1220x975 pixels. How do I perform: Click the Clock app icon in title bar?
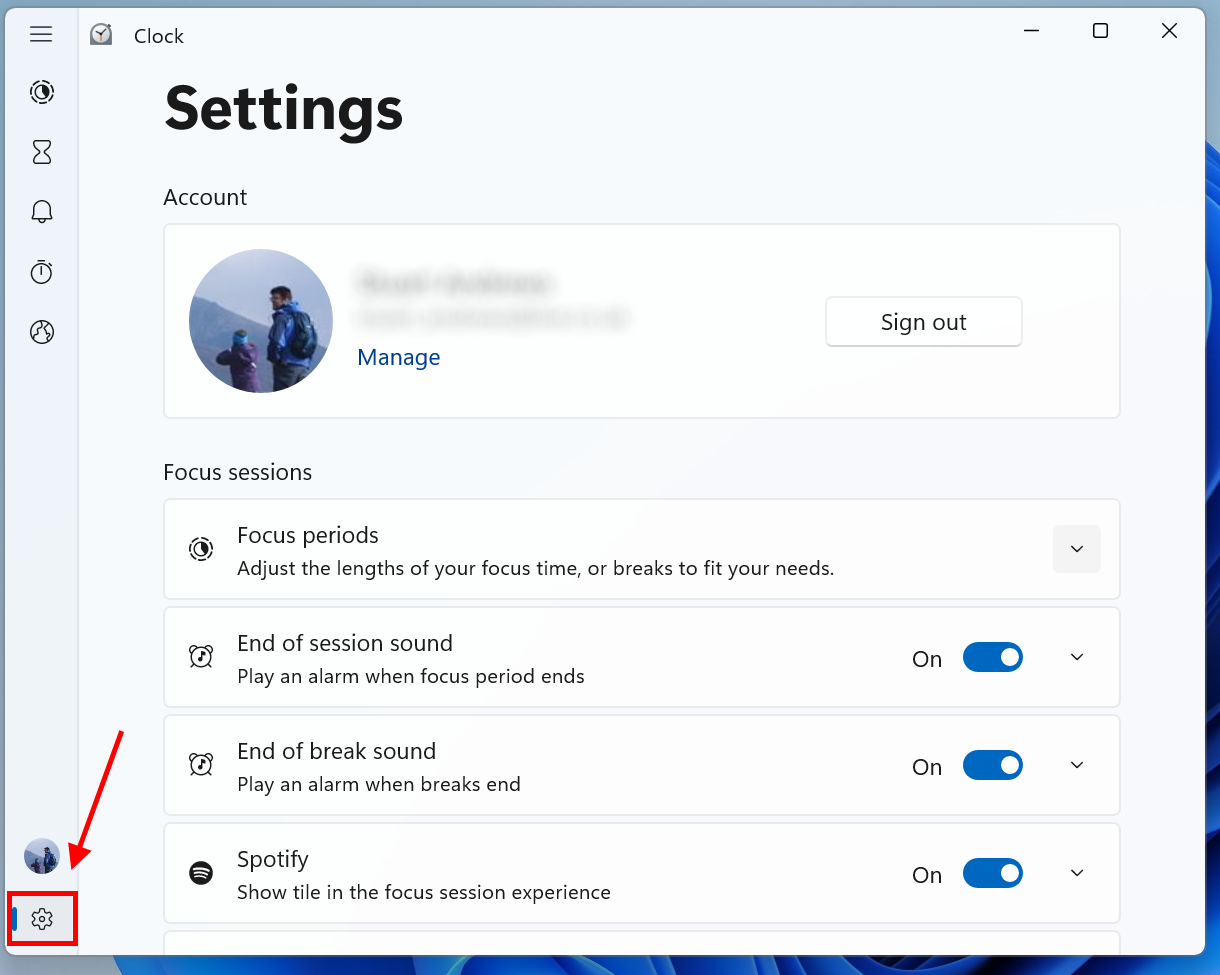pyautogui.click(x=101, y=35)
